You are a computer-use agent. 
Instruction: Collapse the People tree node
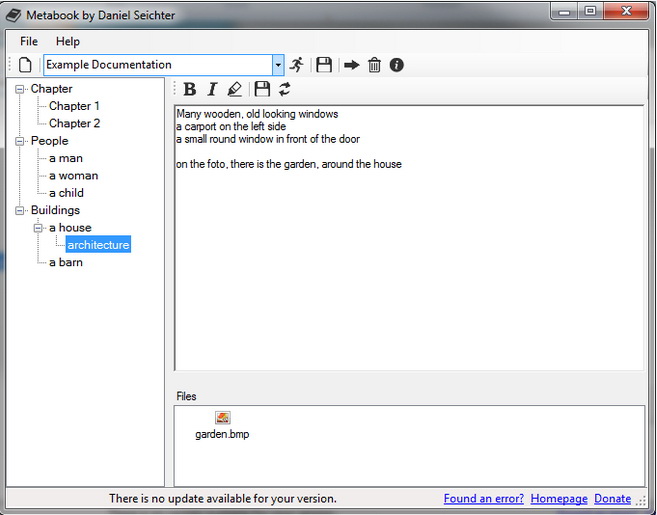[20, 141]
